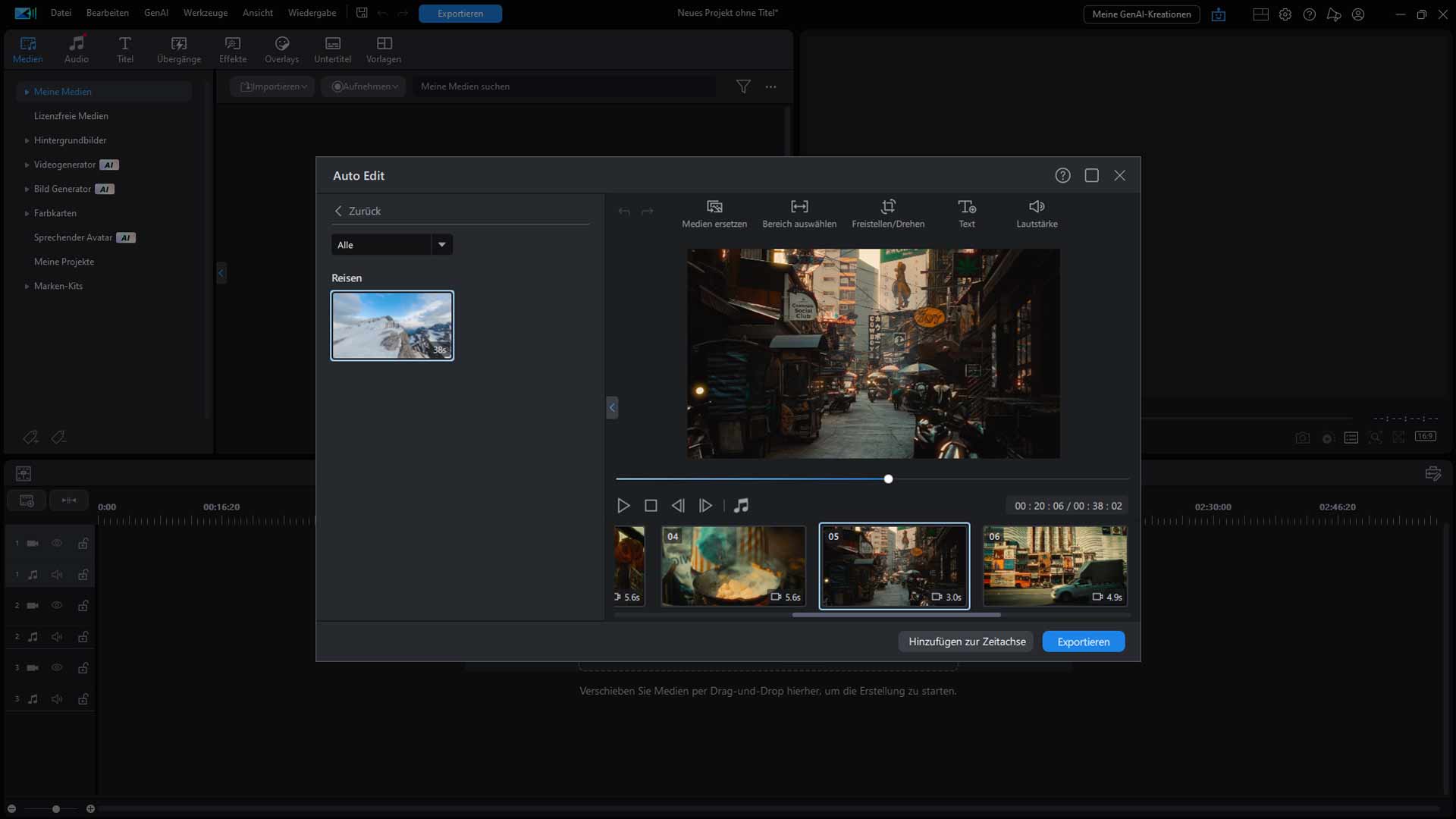Toggle visibility of video track 1
Screen dimensions: 1456x819
(57, 543)
